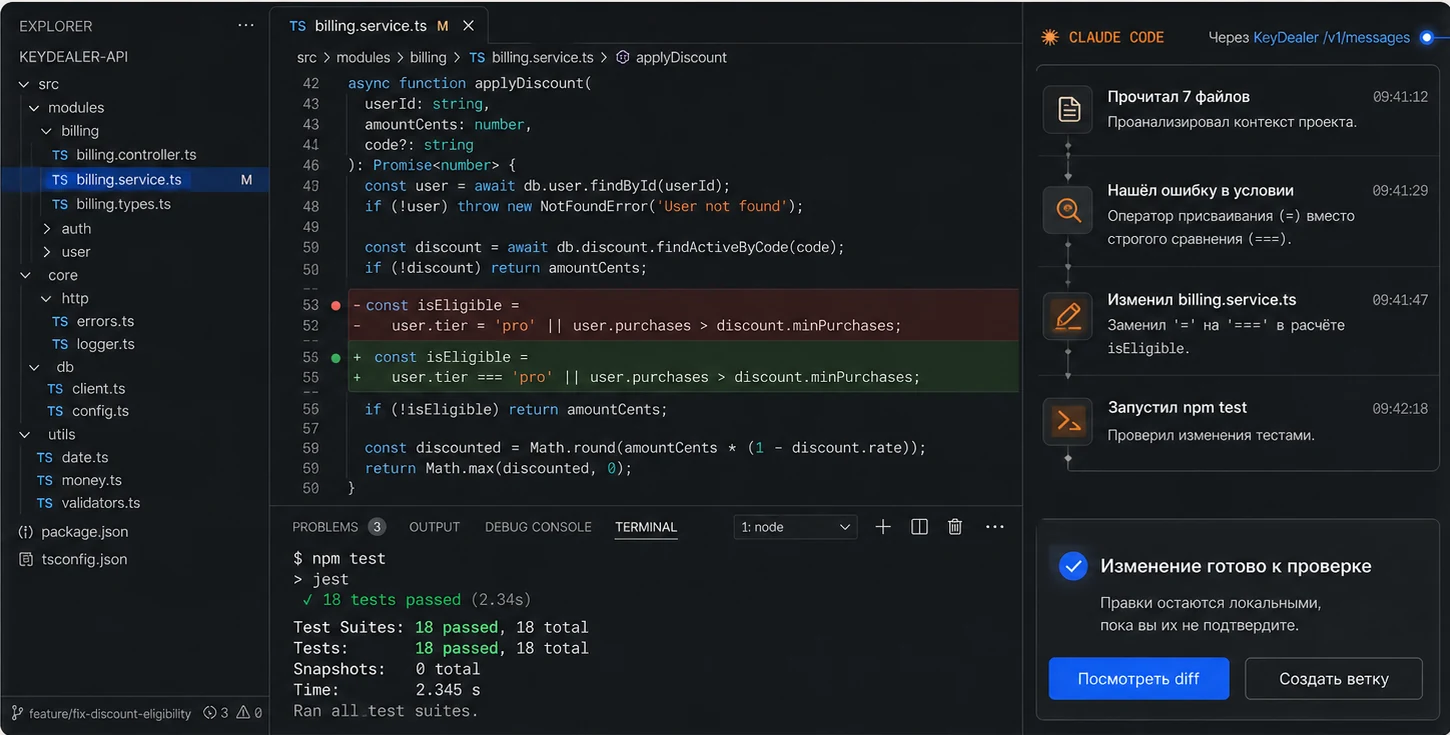This screenshot has height=735, width=1450.
Task: Click the 'Создать ветку' button
Action: point(1334,679)
